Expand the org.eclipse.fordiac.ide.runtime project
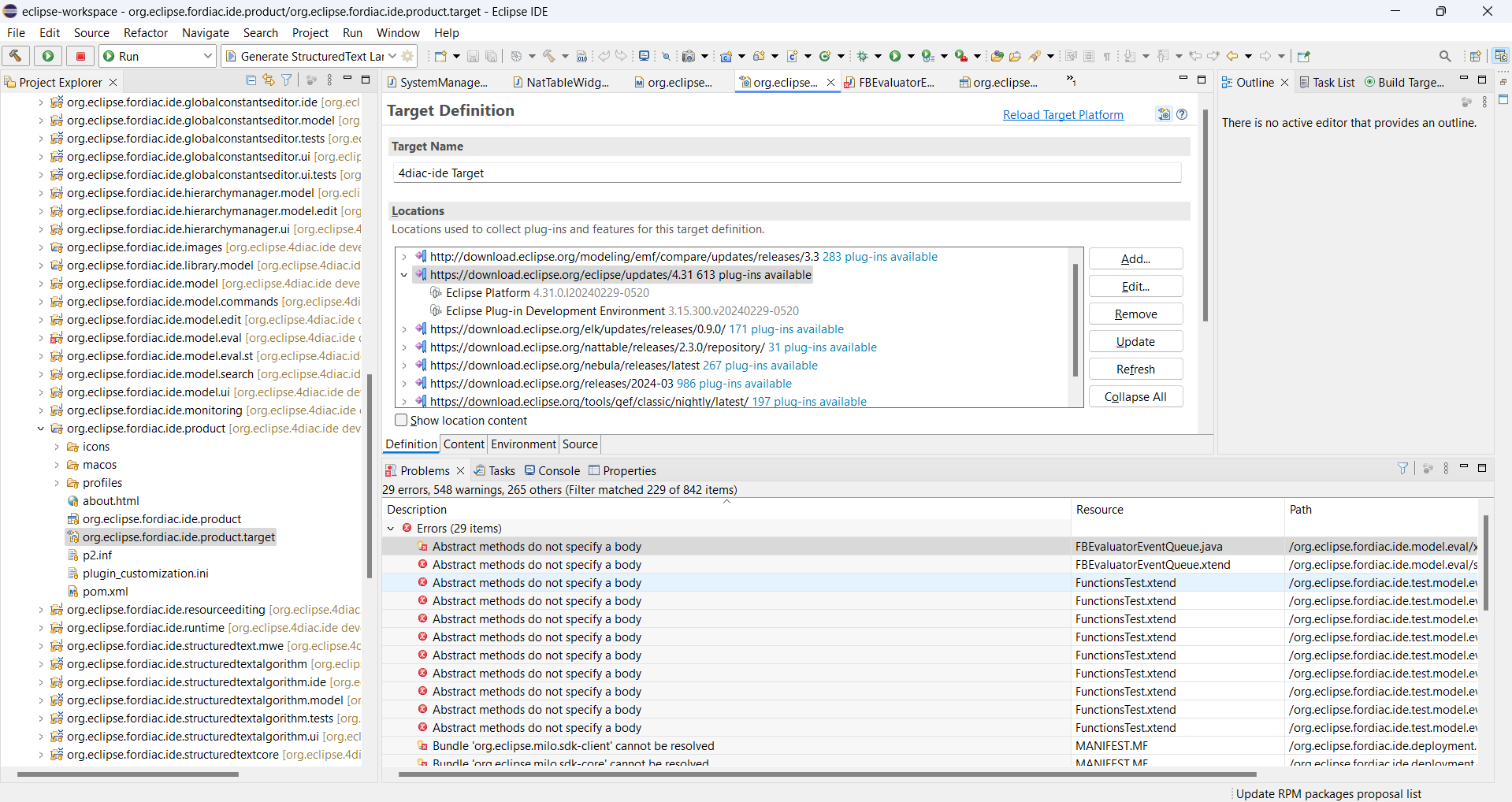The image size is (1512, 802). point(41,628)
